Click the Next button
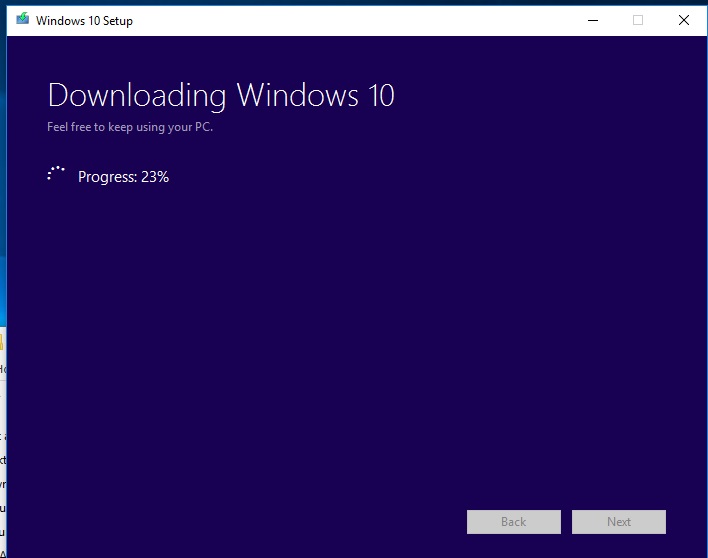The image size is (708, 558). click(x=619, y=522)
